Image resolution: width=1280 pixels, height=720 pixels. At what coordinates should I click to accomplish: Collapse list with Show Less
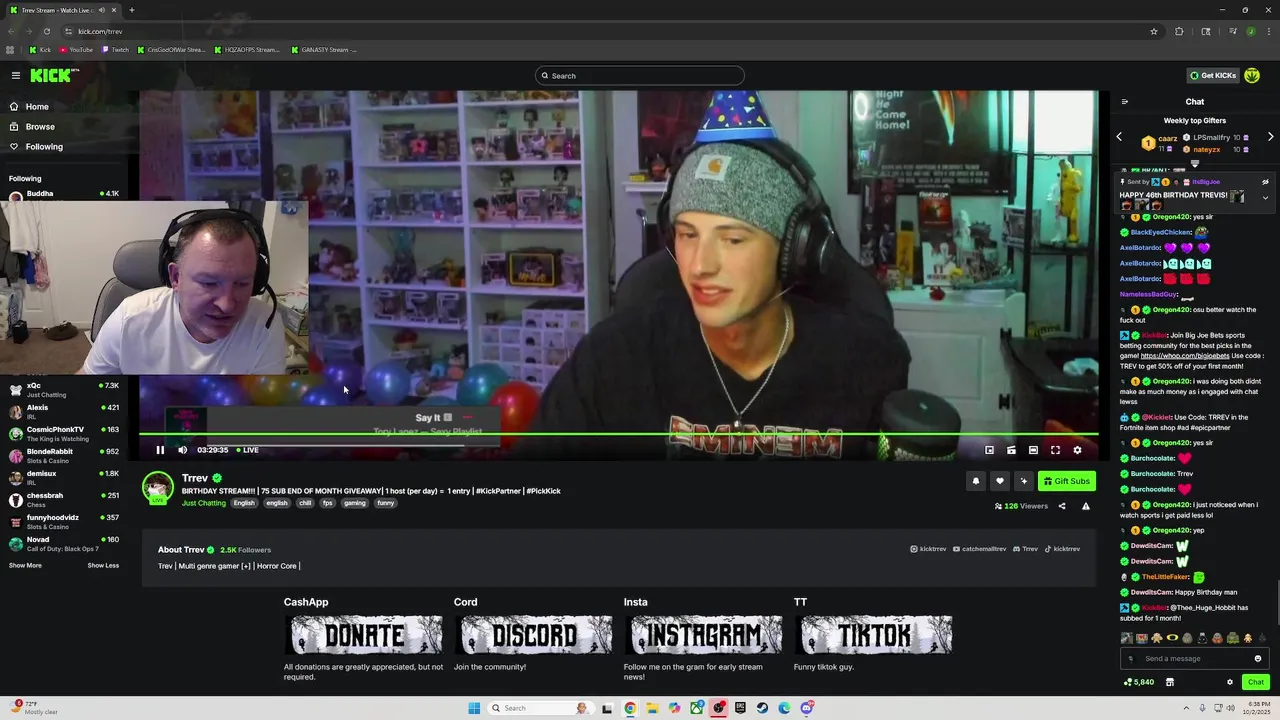[x=103, y=565]
